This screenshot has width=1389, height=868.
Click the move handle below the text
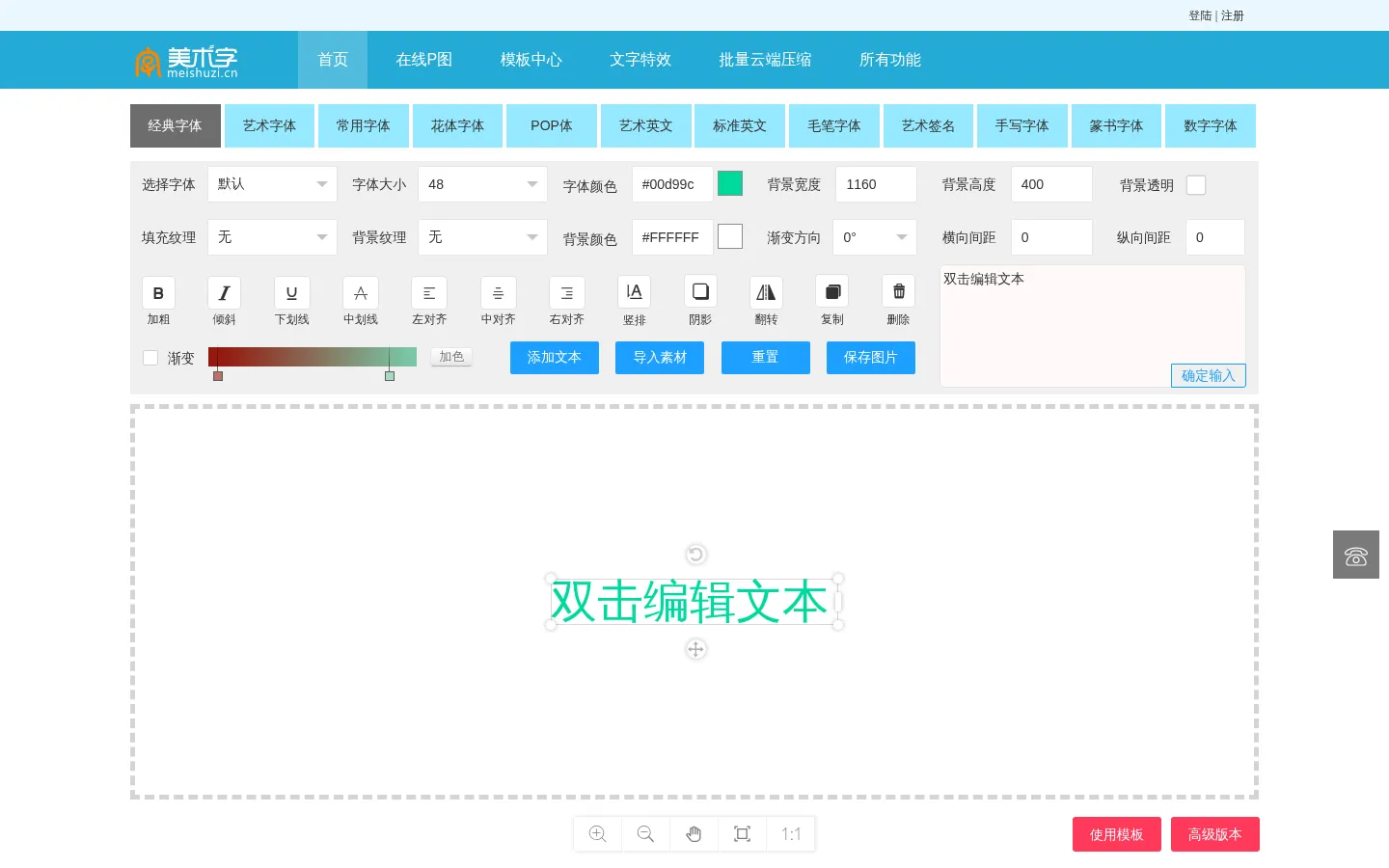point(695,649)
